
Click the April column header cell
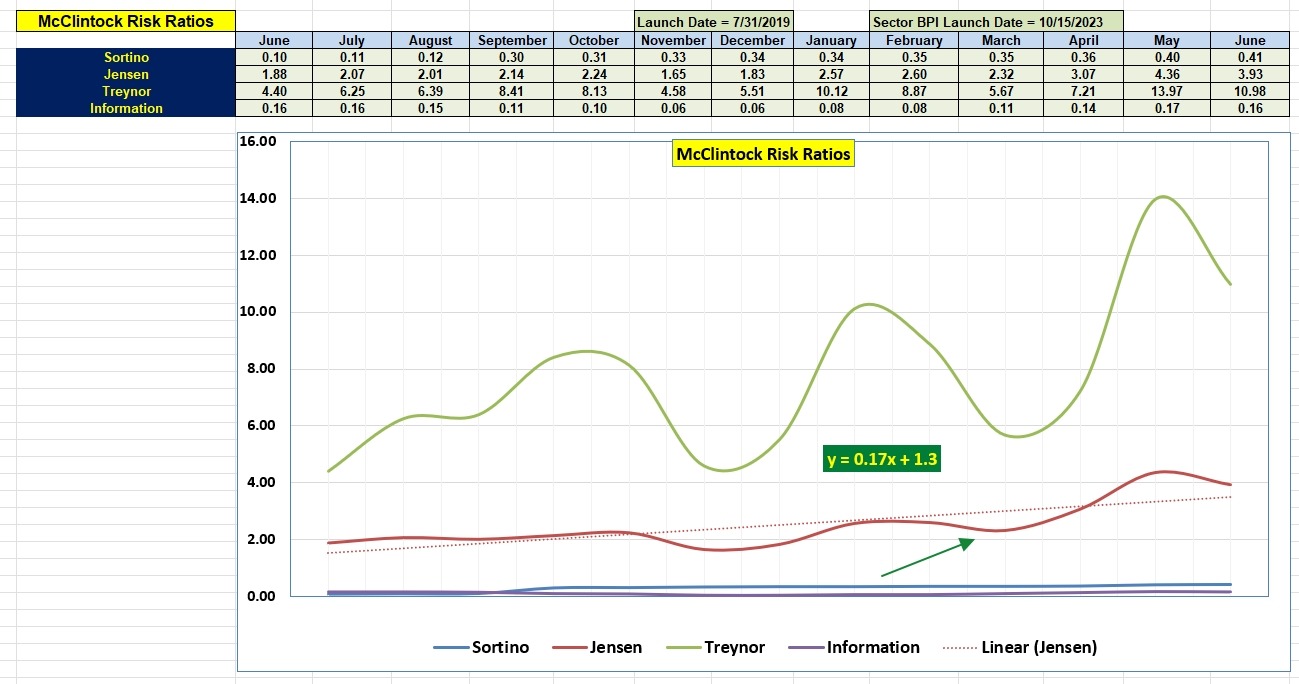[x=1083, y=41]
